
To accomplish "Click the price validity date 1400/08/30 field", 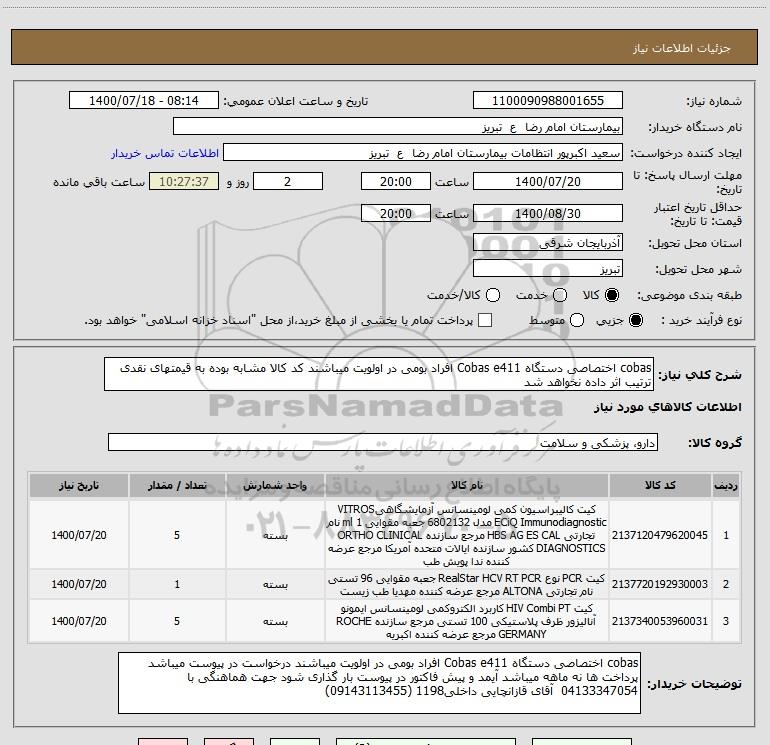I will [x=548, y=213].
